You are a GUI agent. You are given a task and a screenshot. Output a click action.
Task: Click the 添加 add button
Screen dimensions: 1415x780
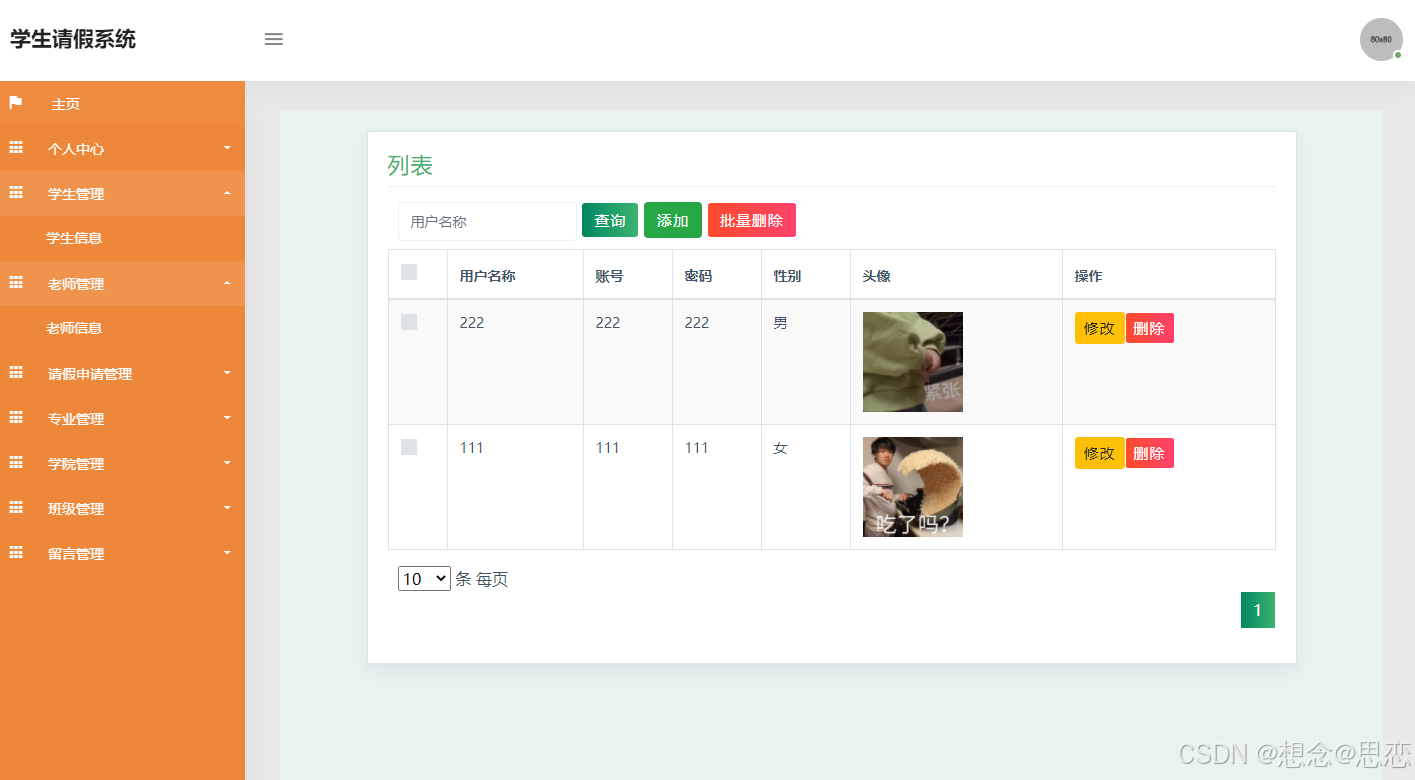[x=673, y=220]
